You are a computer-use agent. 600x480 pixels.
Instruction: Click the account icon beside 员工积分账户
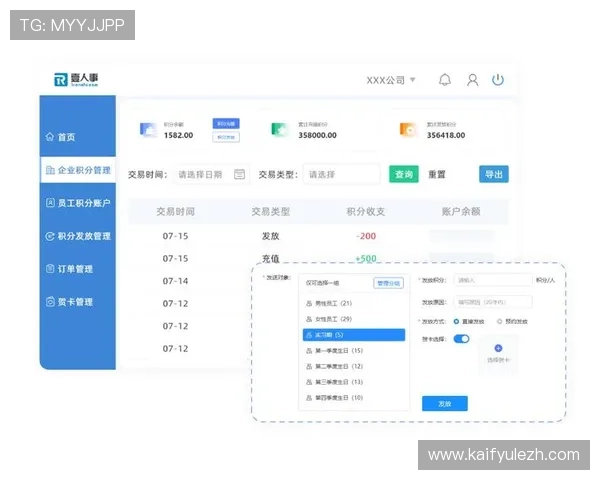[x=50, y=202]
